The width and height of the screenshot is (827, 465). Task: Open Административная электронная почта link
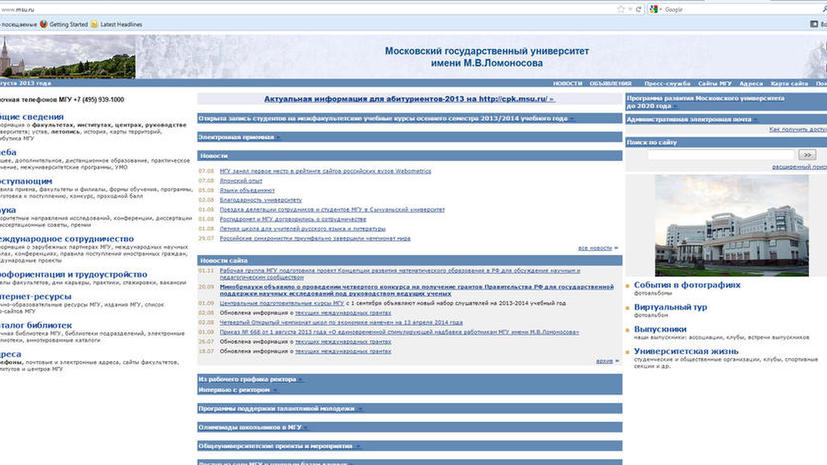(691, 120)
